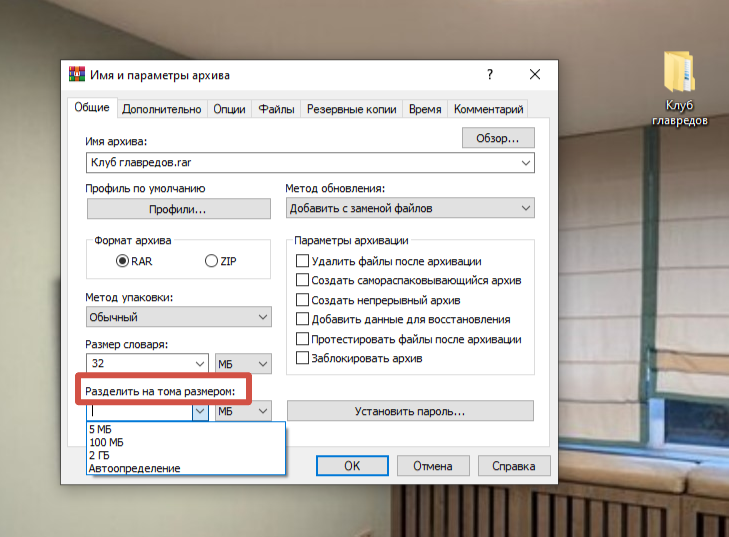Open the volume size МБ units dropdown

click(243, 411)
